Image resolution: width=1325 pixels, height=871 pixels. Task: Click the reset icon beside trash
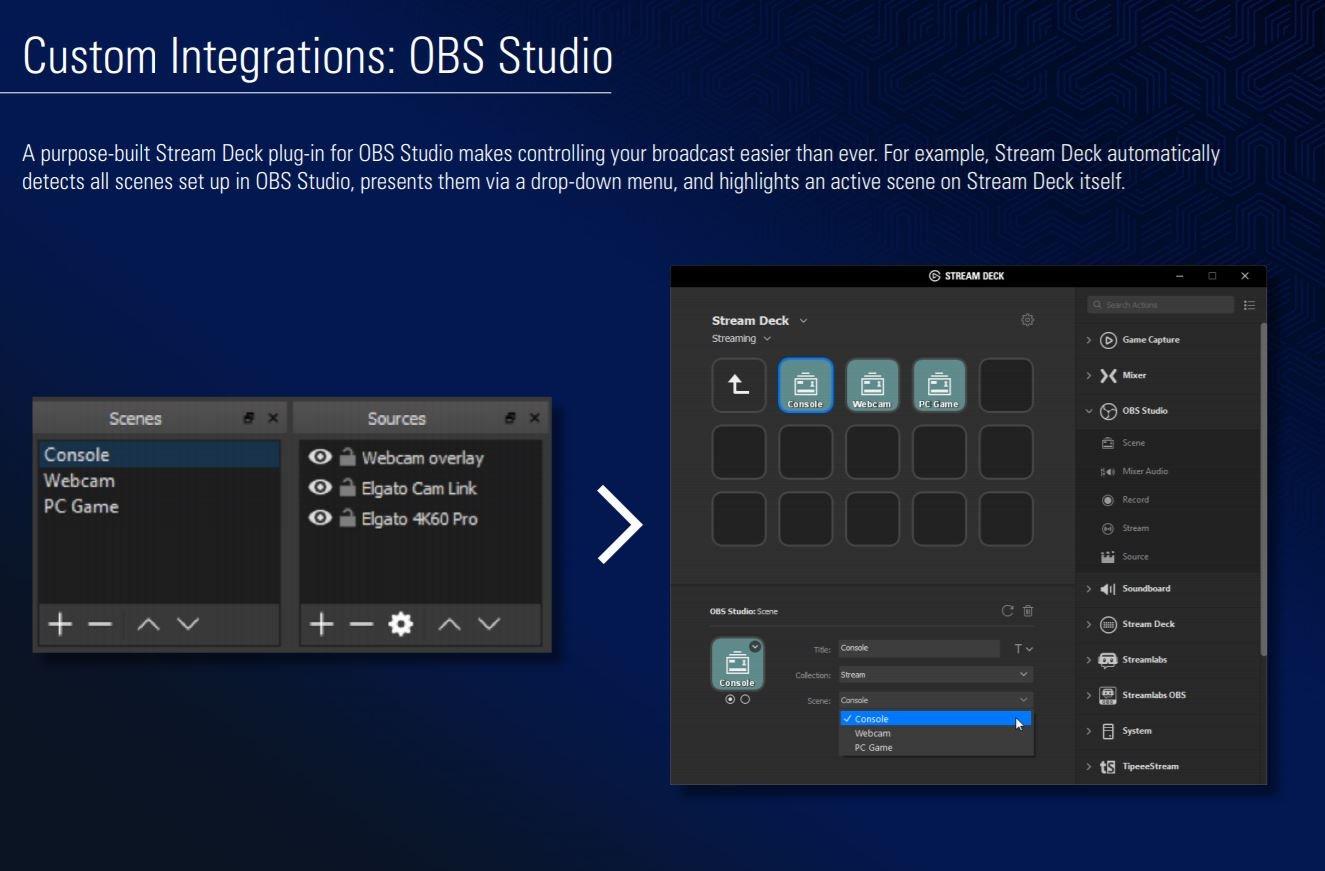tap(1007, 611)
